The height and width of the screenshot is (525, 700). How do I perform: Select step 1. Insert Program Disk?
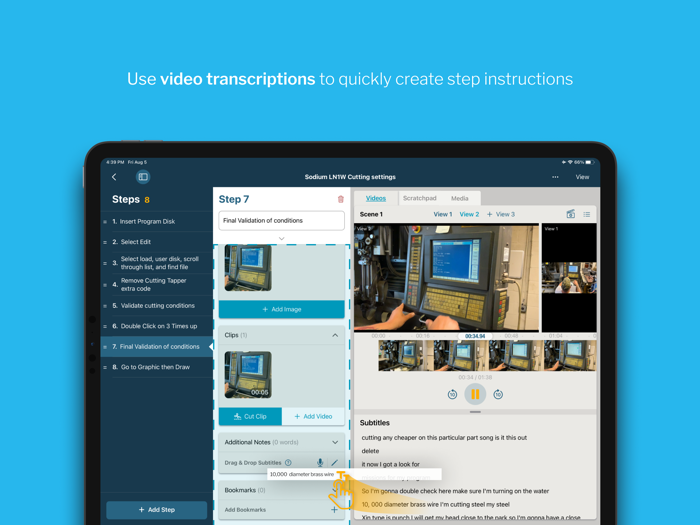tap(156, 221)
